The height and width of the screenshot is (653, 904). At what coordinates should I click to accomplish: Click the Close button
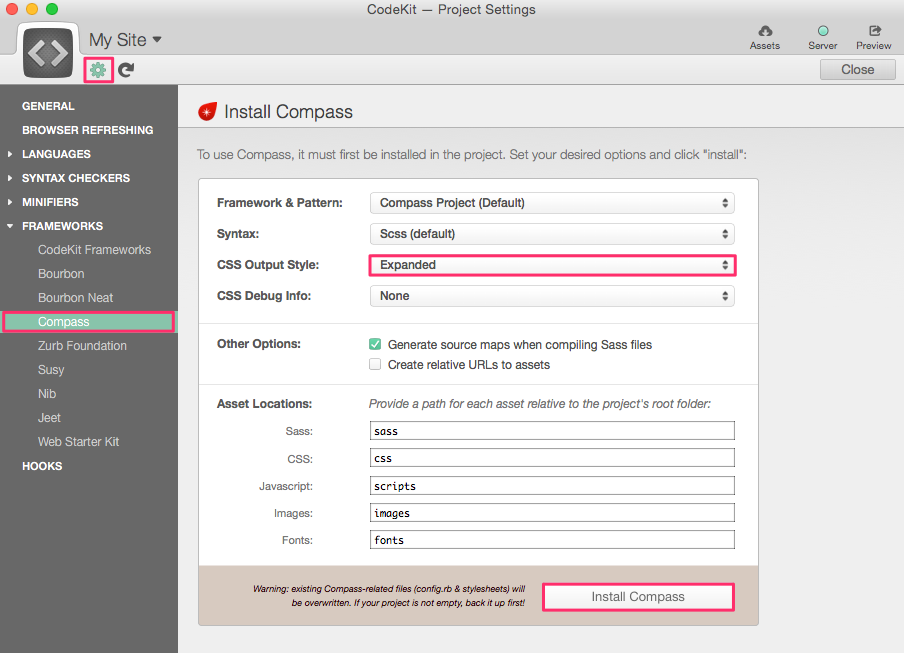coord(858,70)
